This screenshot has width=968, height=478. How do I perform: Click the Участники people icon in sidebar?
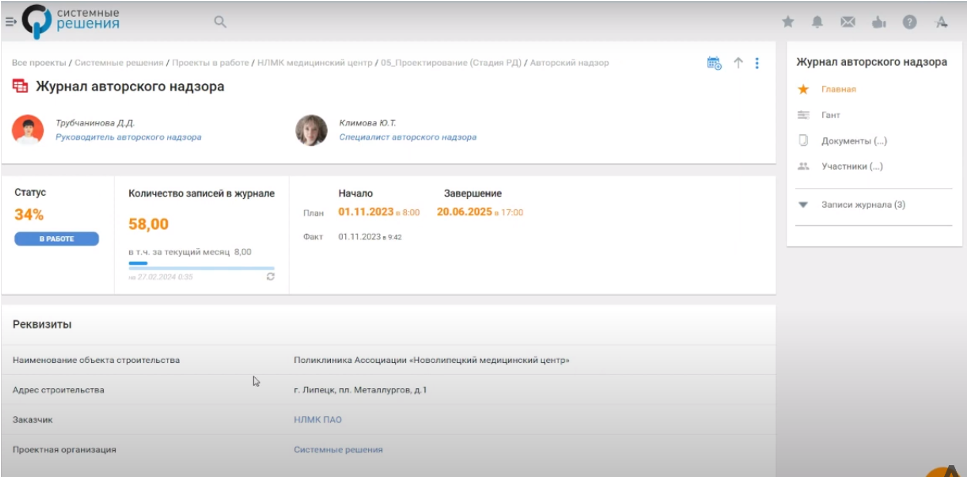[803, 166]
